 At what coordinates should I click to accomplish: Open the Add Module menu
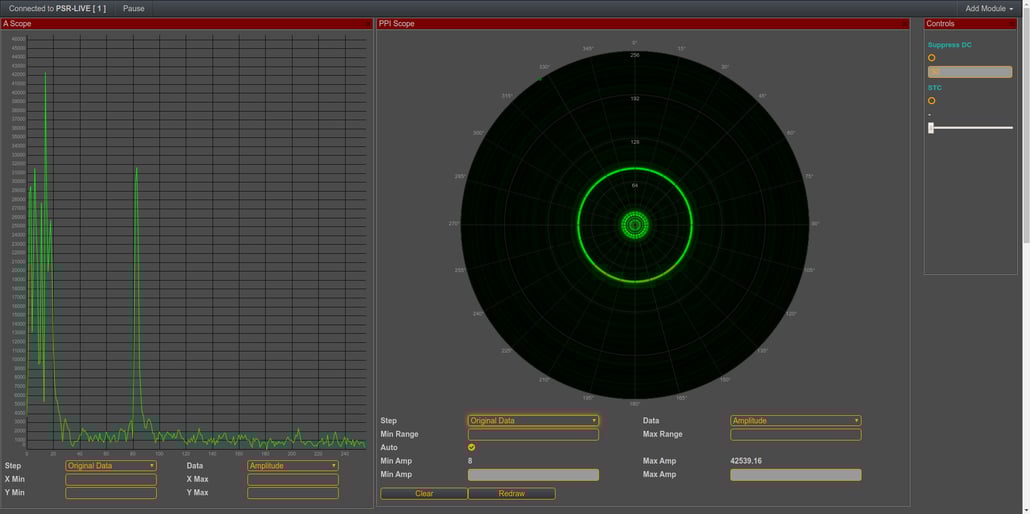click(x=988, y=8)
